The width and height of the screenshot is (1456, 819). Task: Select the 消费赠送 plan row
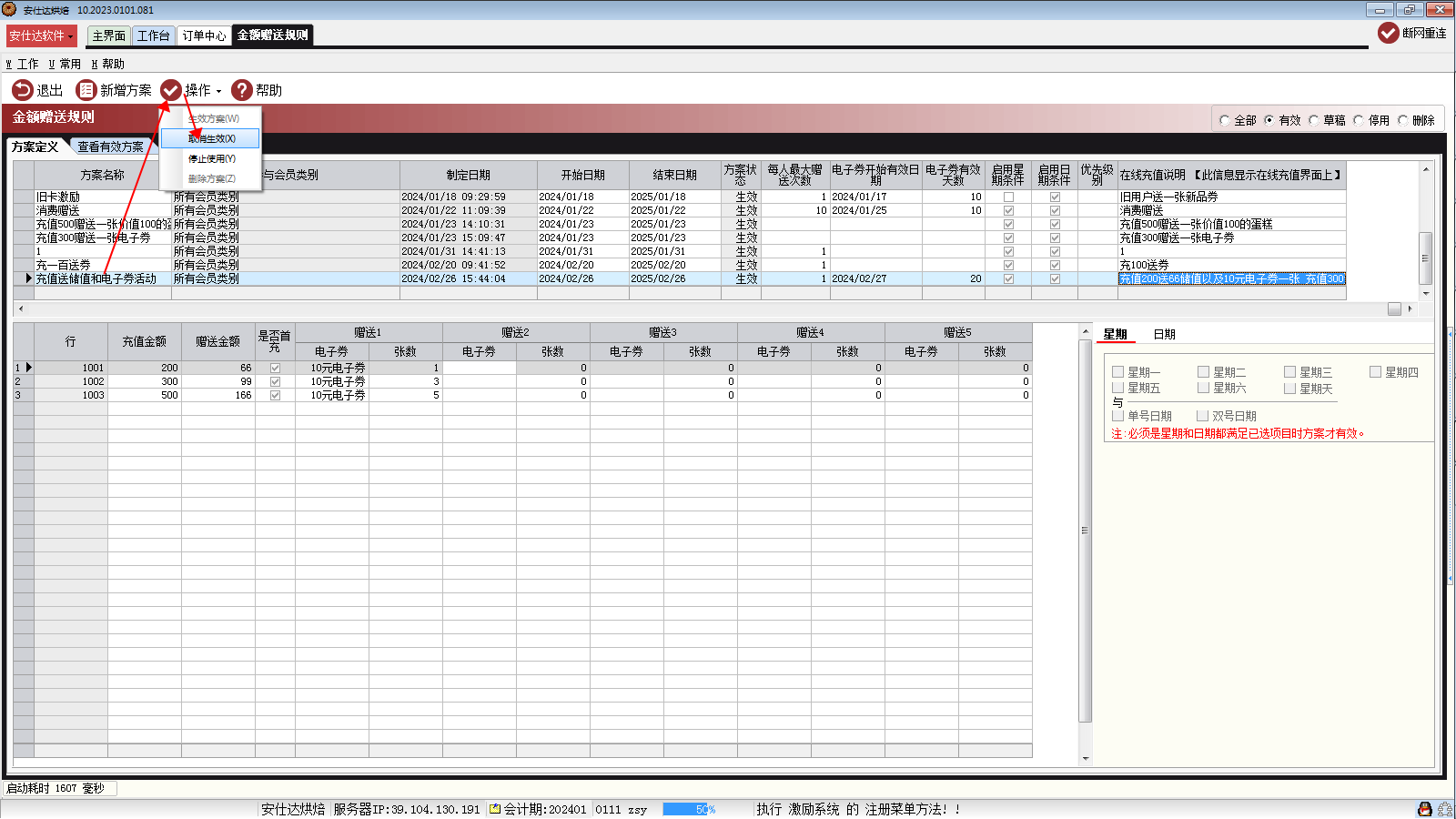point(679,210)
